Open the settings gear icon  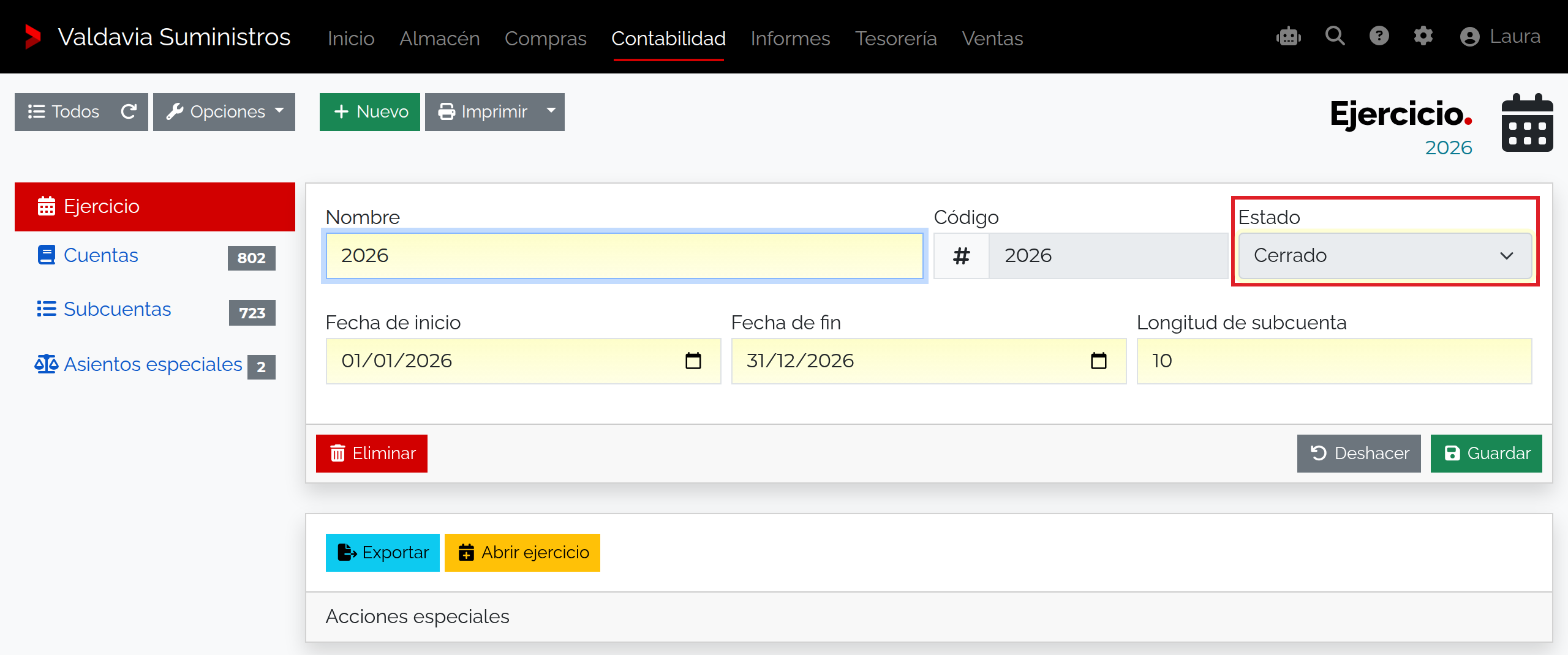pyautogui.click(x=1423, y=36)
